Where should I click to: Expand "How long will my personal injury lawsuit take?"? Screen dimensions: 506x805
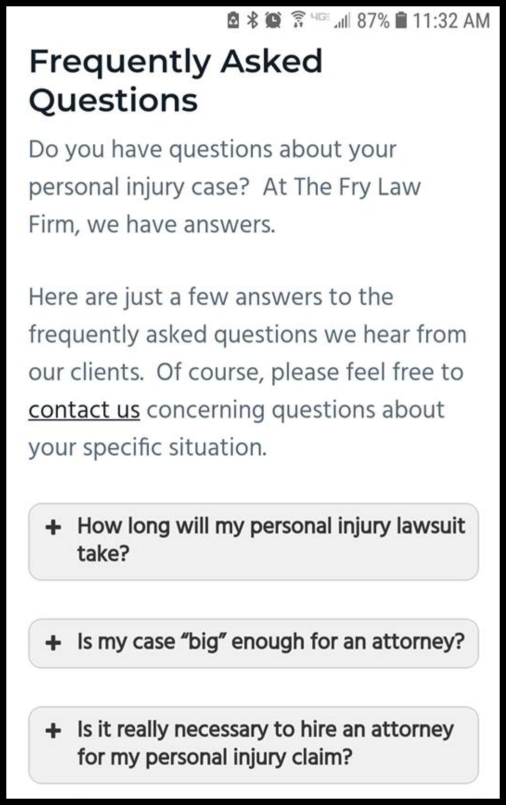pos(254,542)
